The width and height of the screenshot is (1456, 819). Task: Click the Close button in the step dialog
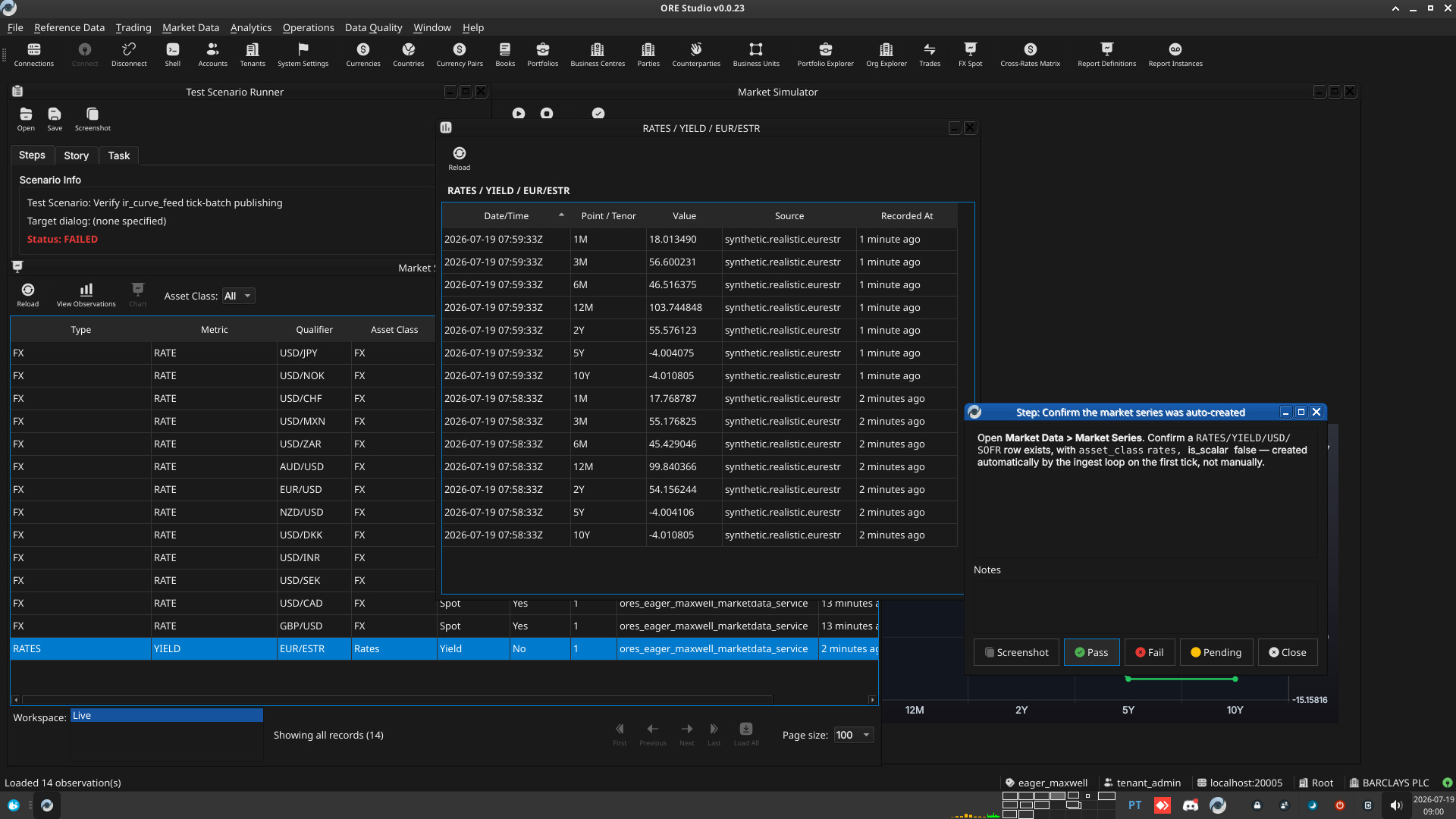coord(1288,652)
